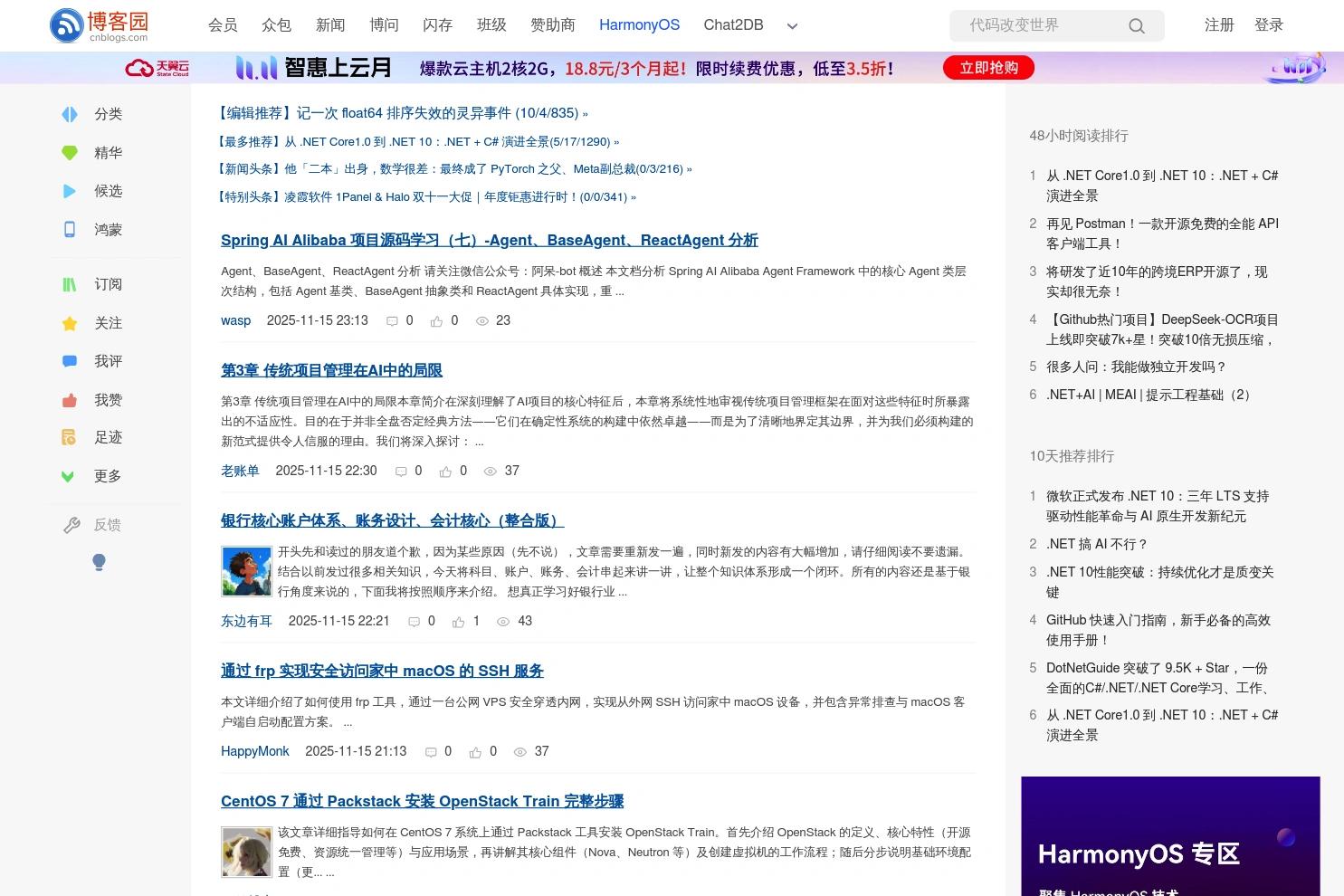Select the 鸿蒙 phone icon

pyautogui.click(x=70, y=230)
